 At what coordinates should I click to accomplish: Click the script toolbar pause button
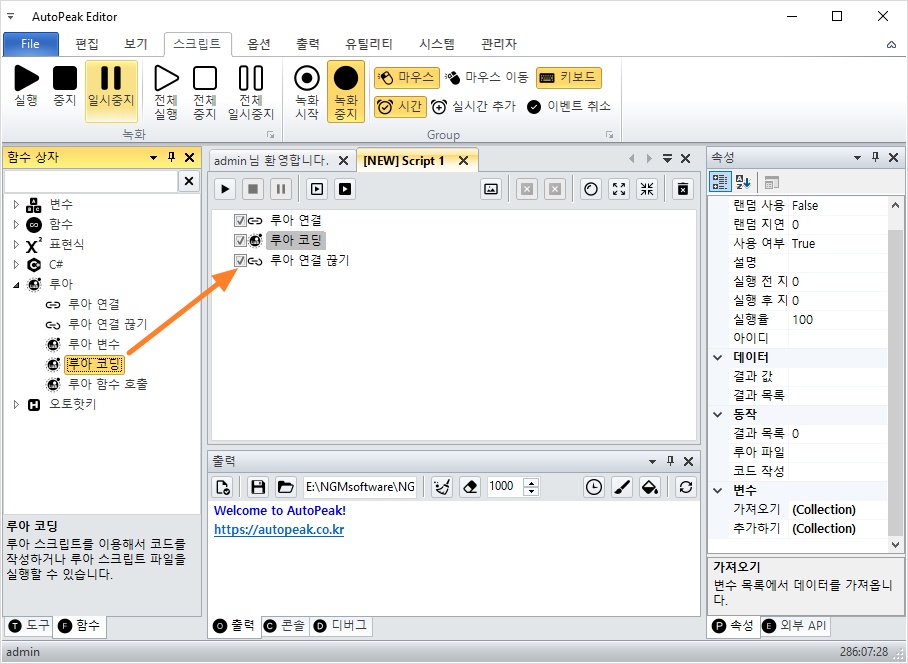click(281, 189)
